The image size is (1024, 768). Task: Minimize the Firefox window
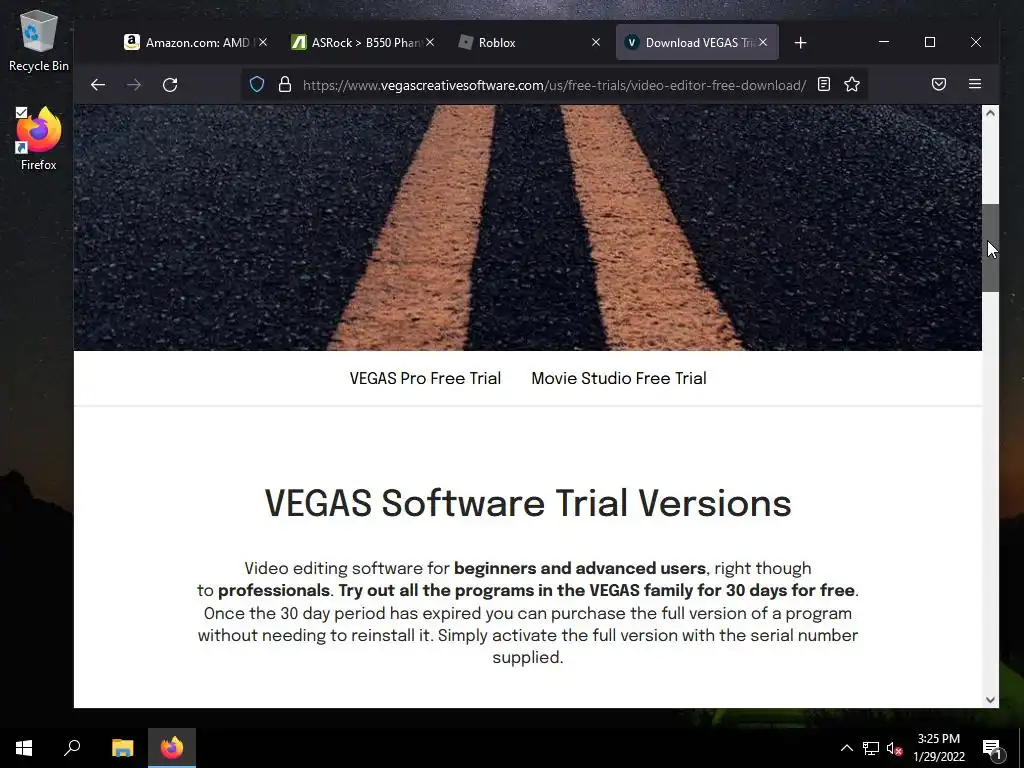point(884,42)
